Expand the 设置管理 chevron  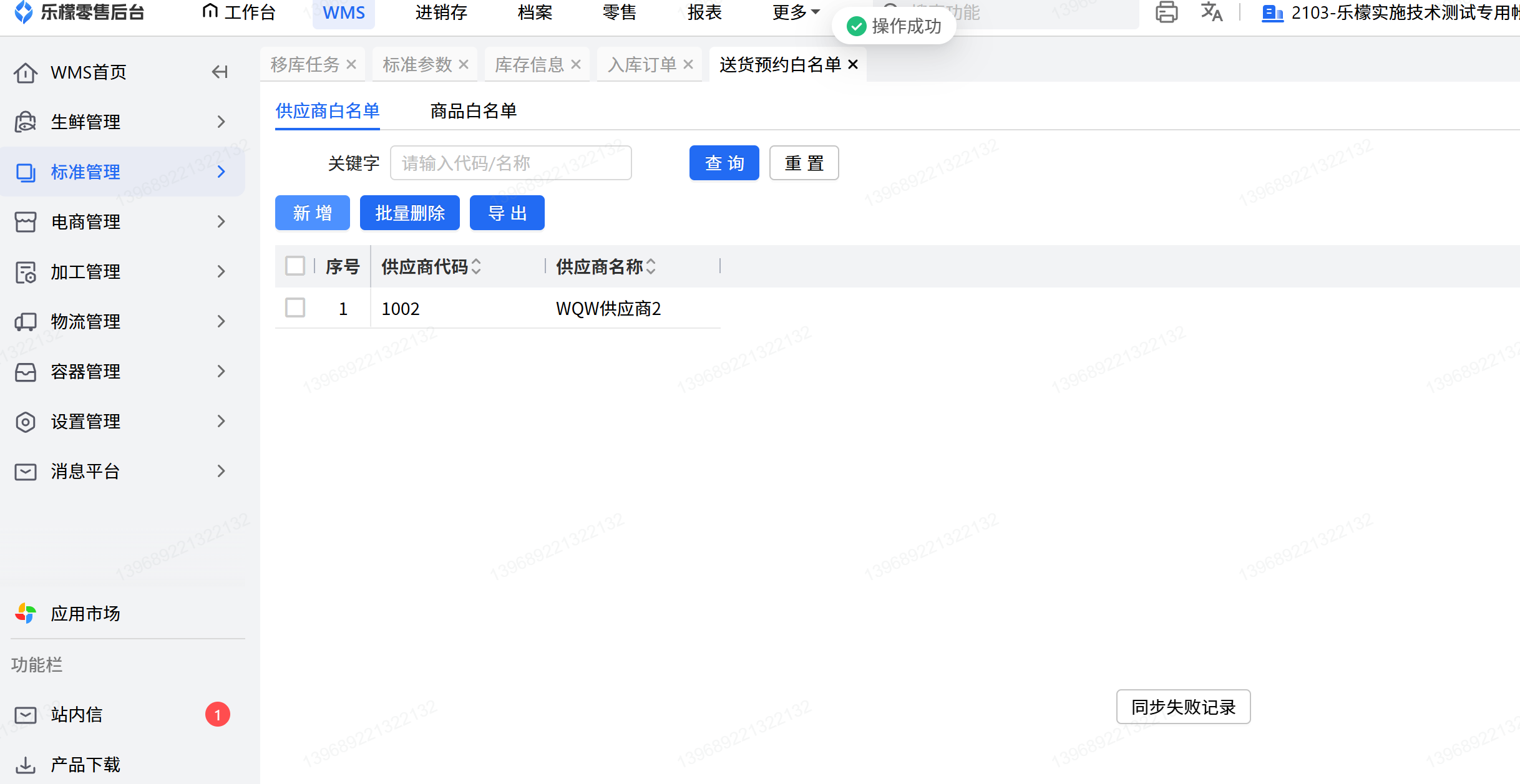pyautogui.click(x=222, y=421)
